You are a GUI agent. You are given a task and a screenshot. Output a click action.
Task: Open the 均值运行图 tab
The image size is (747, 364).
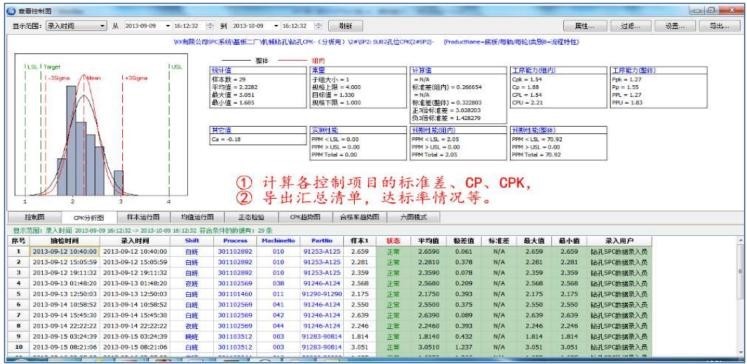coord(197,217)
